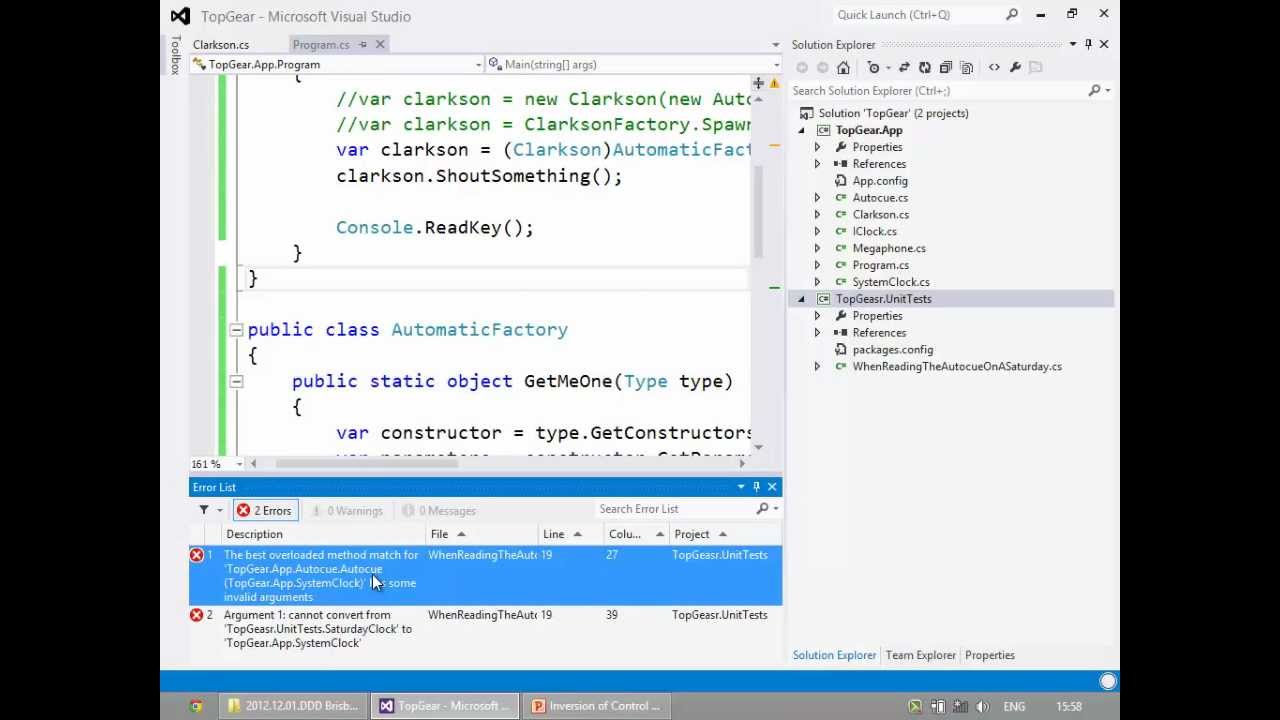Sort the error list by File column
Image resolution: width=1280 pixels, height=720 pixels.
click(x=482, y=534)
